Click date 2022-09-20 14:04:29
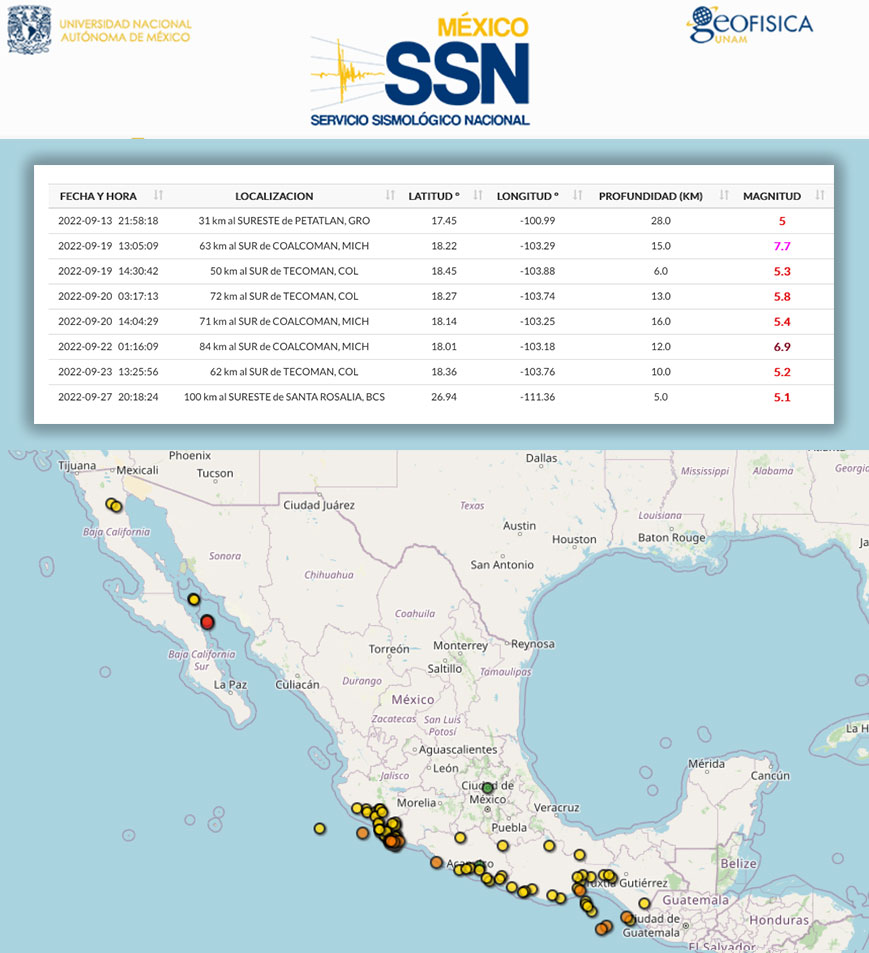This screenshot has width=869, height=953. (x=108, y=321)
